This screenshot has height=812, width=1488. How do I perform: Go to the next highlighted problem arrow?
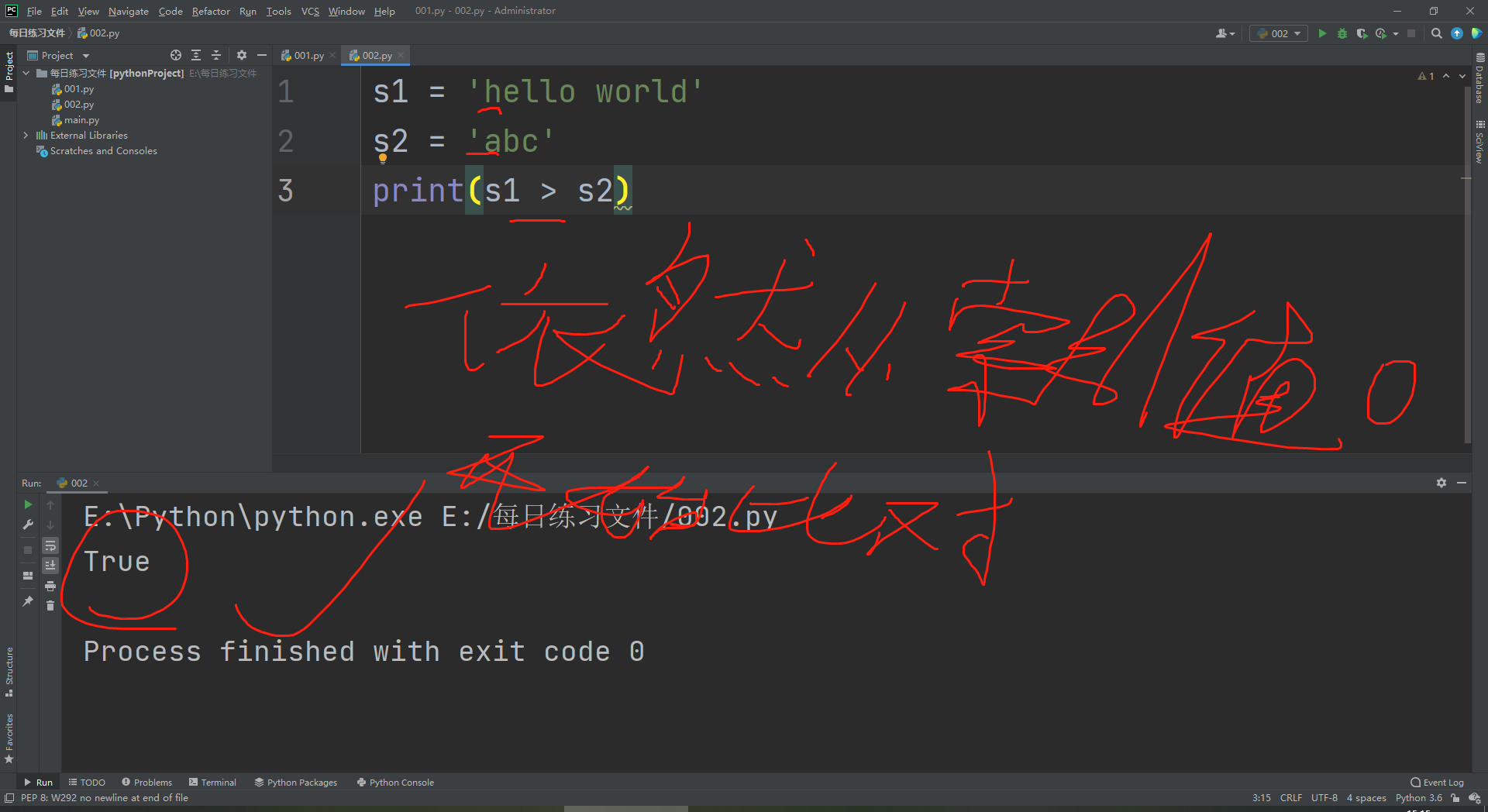pyautogui.click(x=1462, y=76)
